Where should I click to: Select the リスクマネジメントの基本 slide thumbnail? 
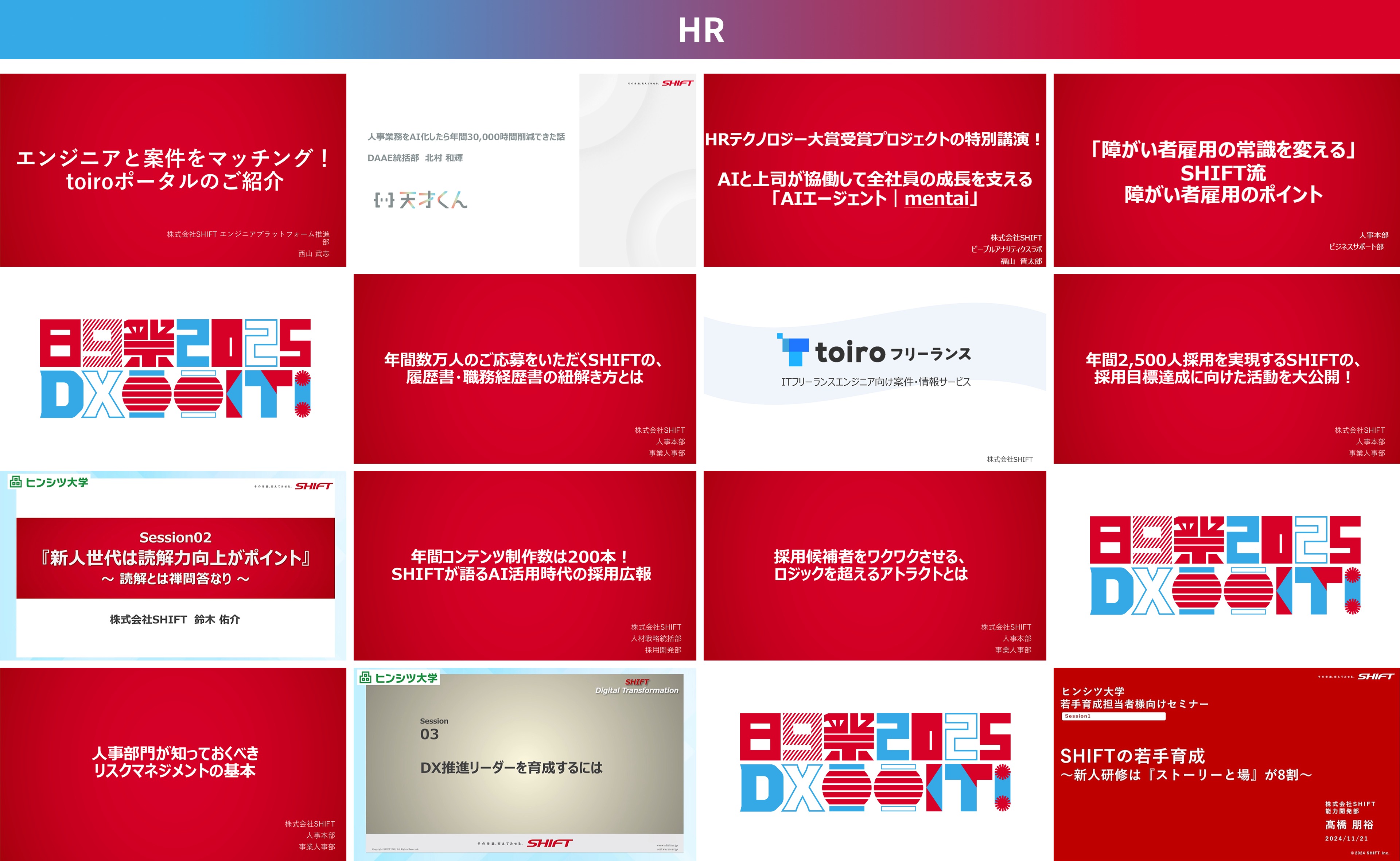click(x=173, y=764)
